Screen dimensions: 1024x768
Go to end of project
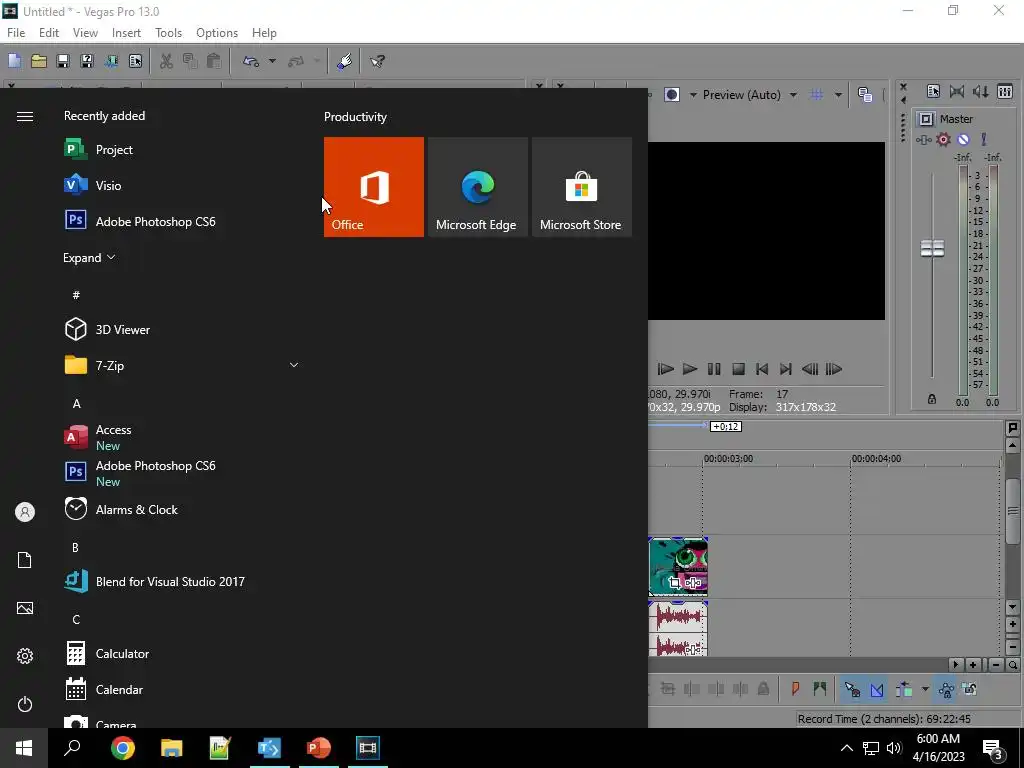point(786,369)
